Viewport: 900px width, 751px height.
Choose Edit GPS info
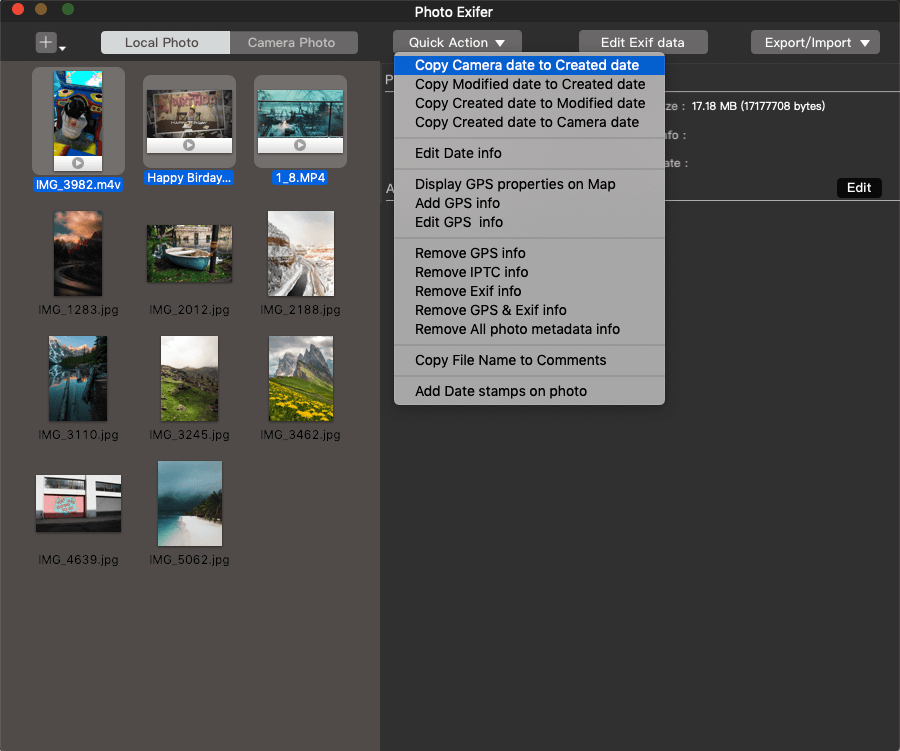[x=529, y=222]
